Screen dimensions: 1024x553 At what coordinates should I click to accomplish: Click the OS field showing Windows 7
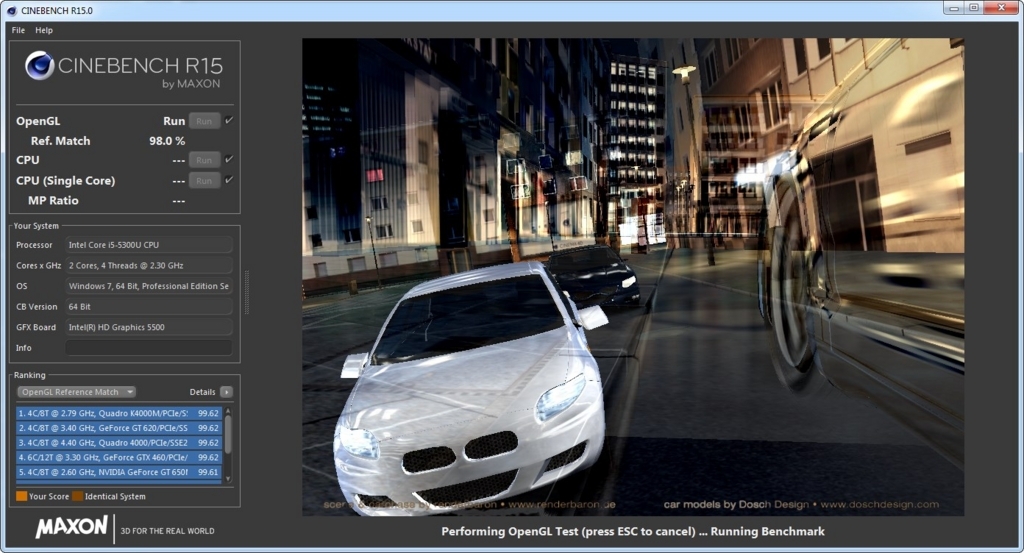pos(148,286)
